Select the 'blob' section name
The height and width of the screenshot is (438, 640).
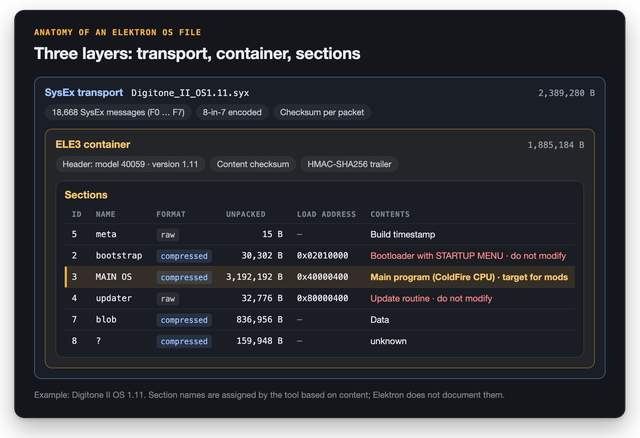tap(106, 319)
